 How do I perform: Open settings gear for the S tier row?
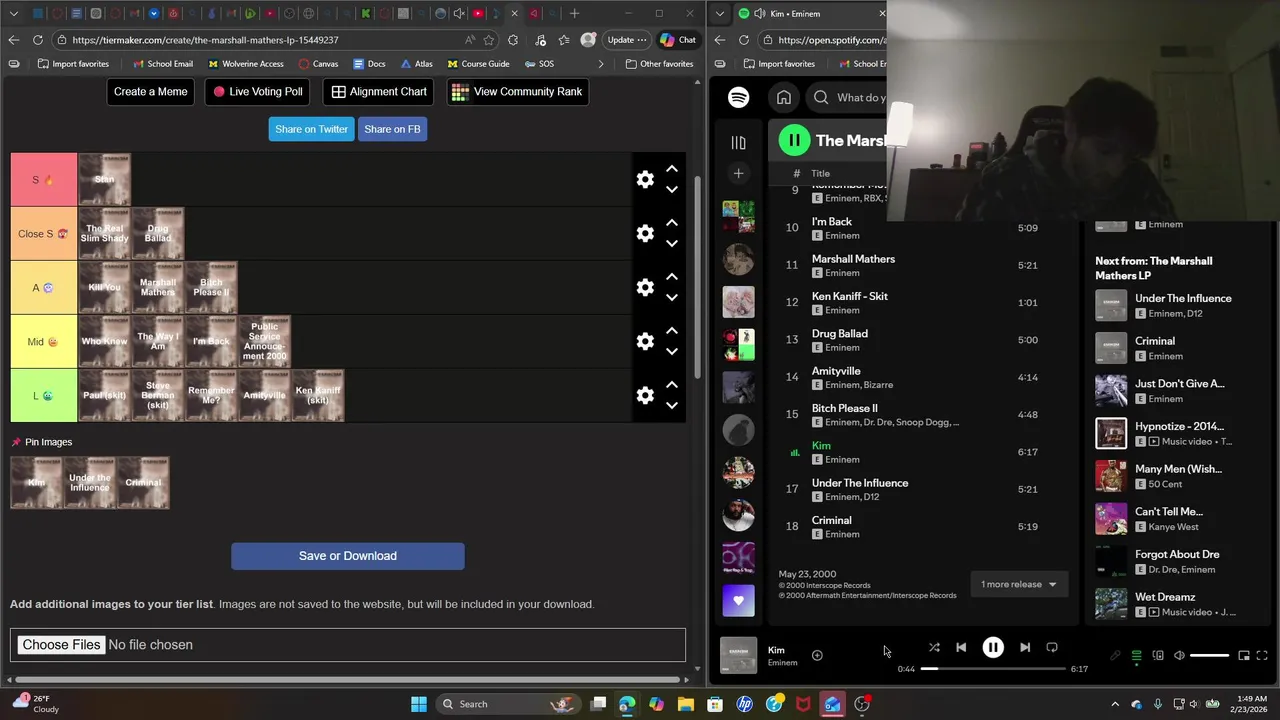(645, 179)
